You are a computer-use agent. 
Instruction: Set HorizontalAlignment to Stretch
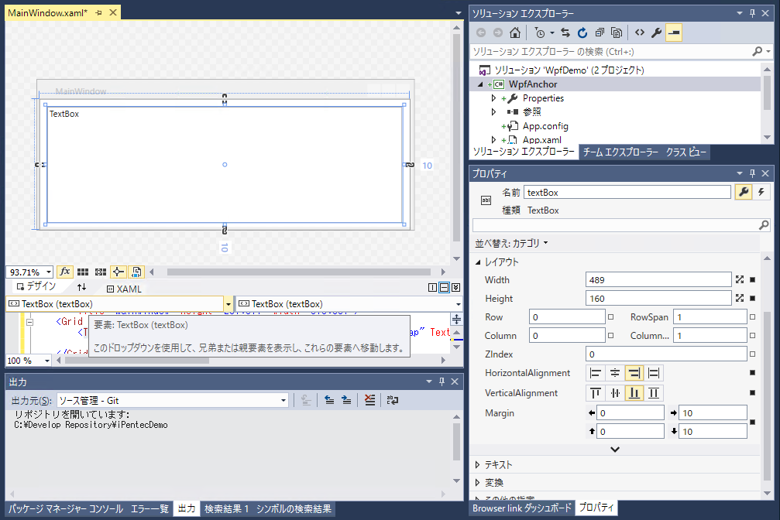(654, 373)
